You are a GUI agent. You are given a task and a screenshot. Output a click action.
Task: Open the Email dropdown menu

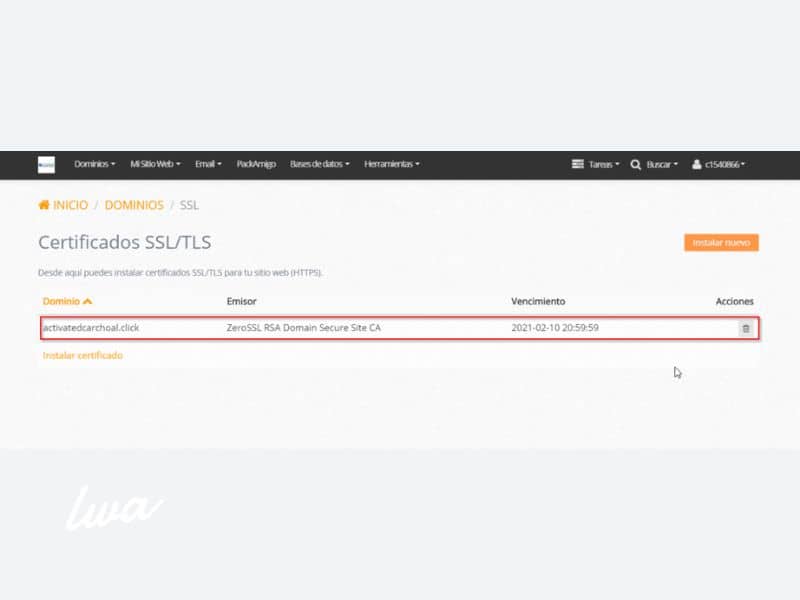[x=208, y=164]
